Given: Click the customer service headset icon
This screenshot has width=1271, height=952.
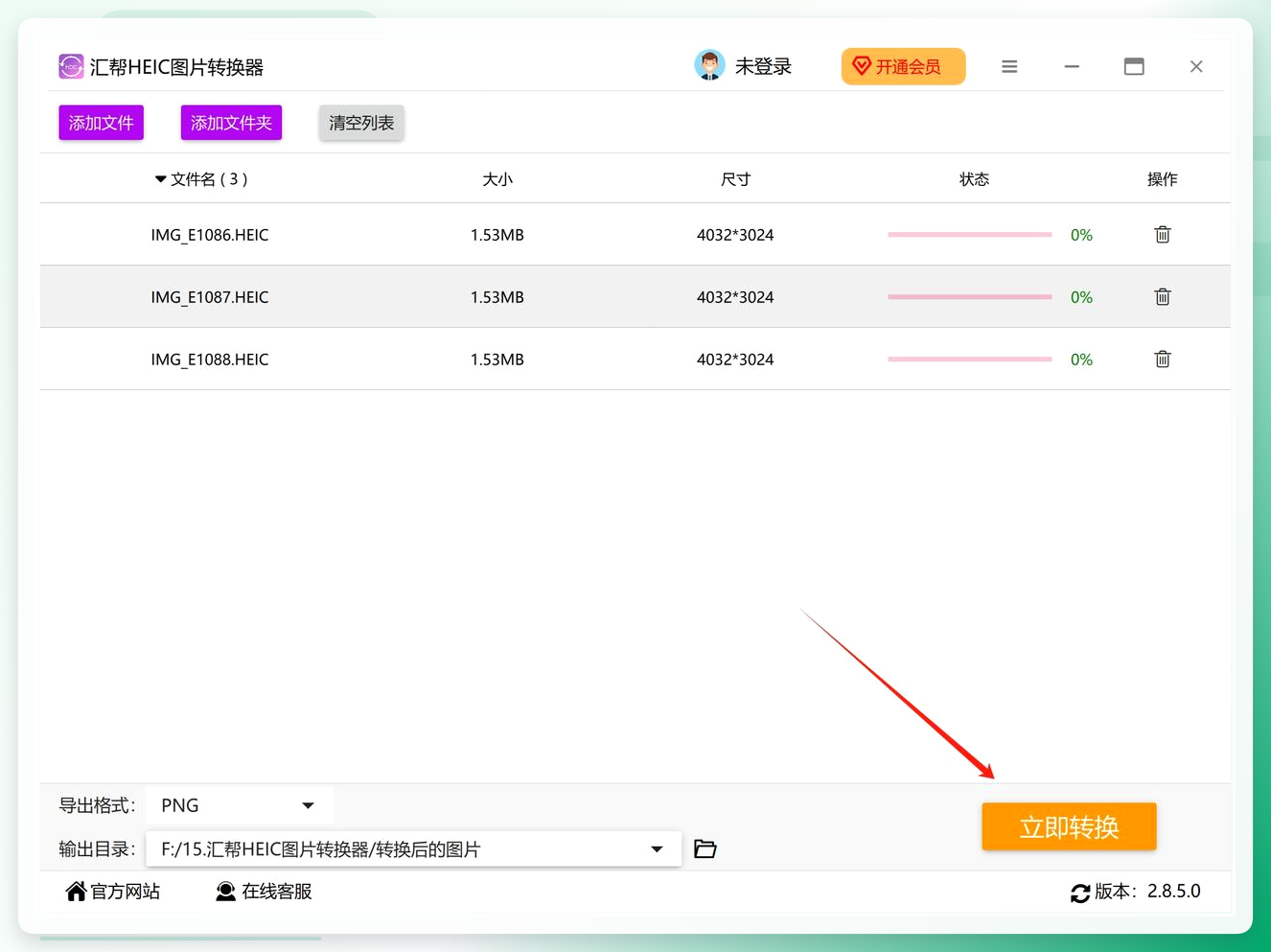Looking at the screenshot, I should point(225,892).
